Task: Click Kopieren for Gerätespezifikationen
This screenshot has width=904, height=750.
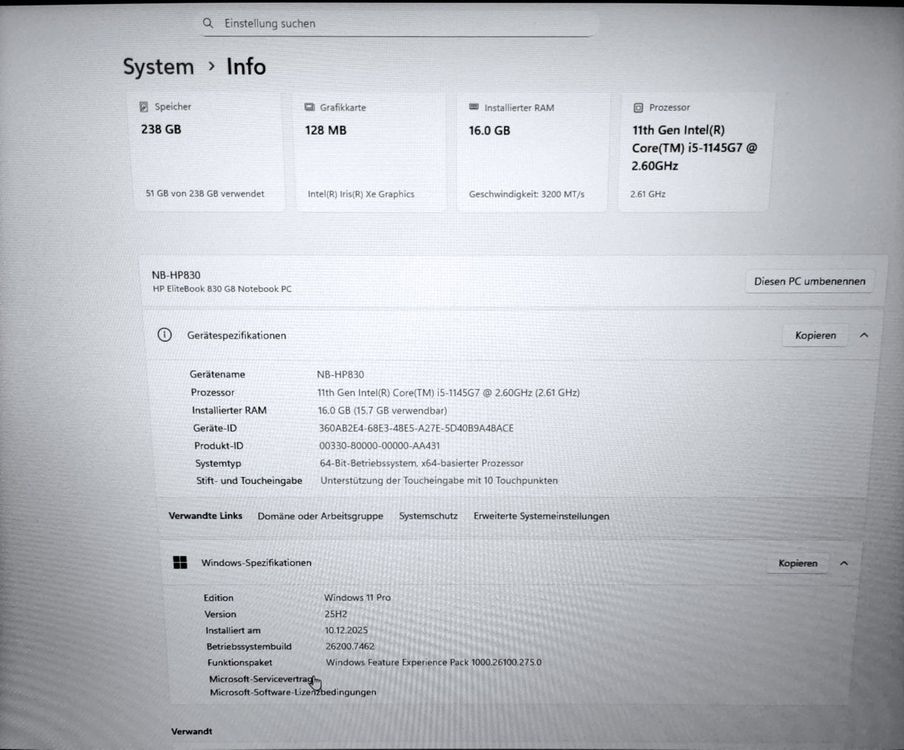Action: pos(814,335)
